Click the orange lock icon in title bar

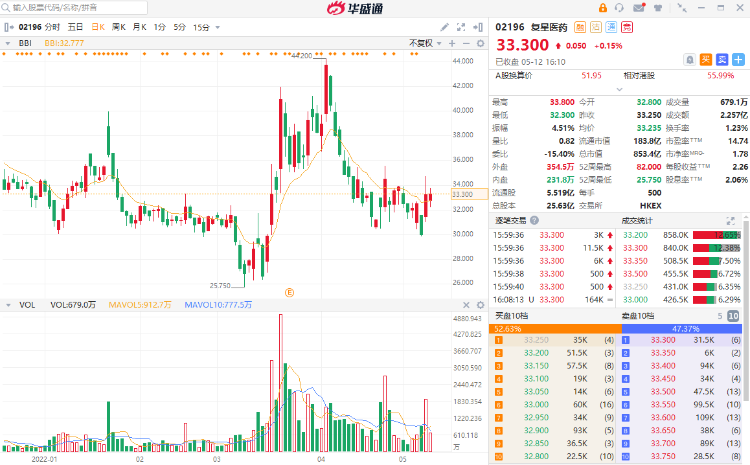pyautogui.click(x=603, y=8)
